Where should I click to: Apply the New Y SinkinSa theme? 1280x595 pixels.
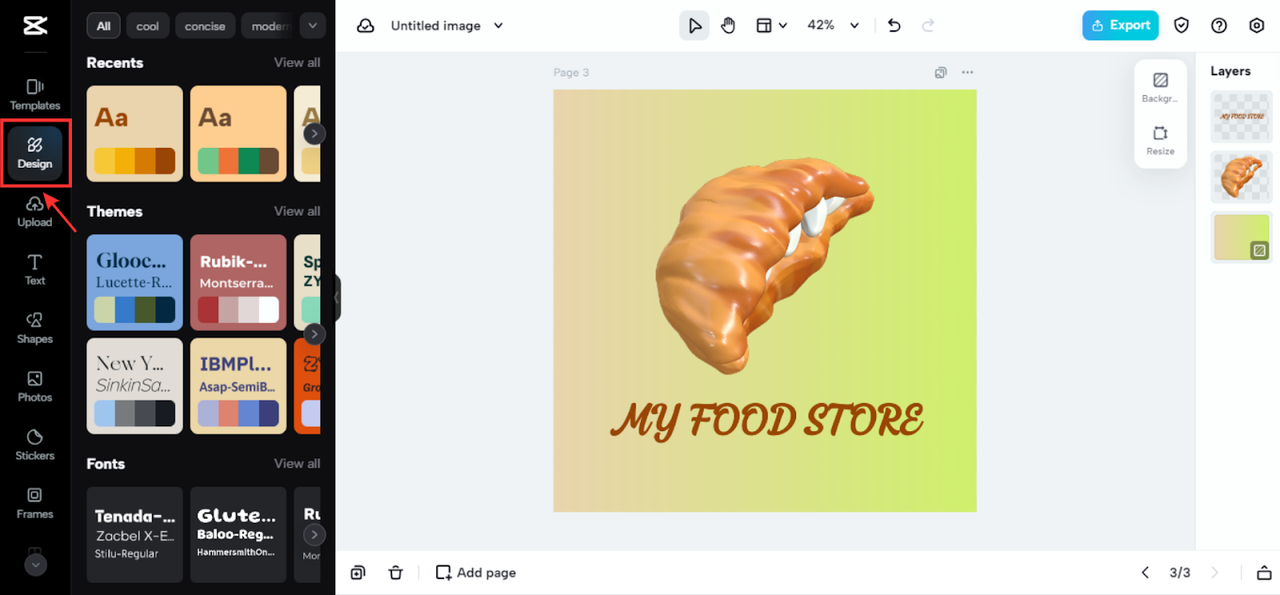135,386
